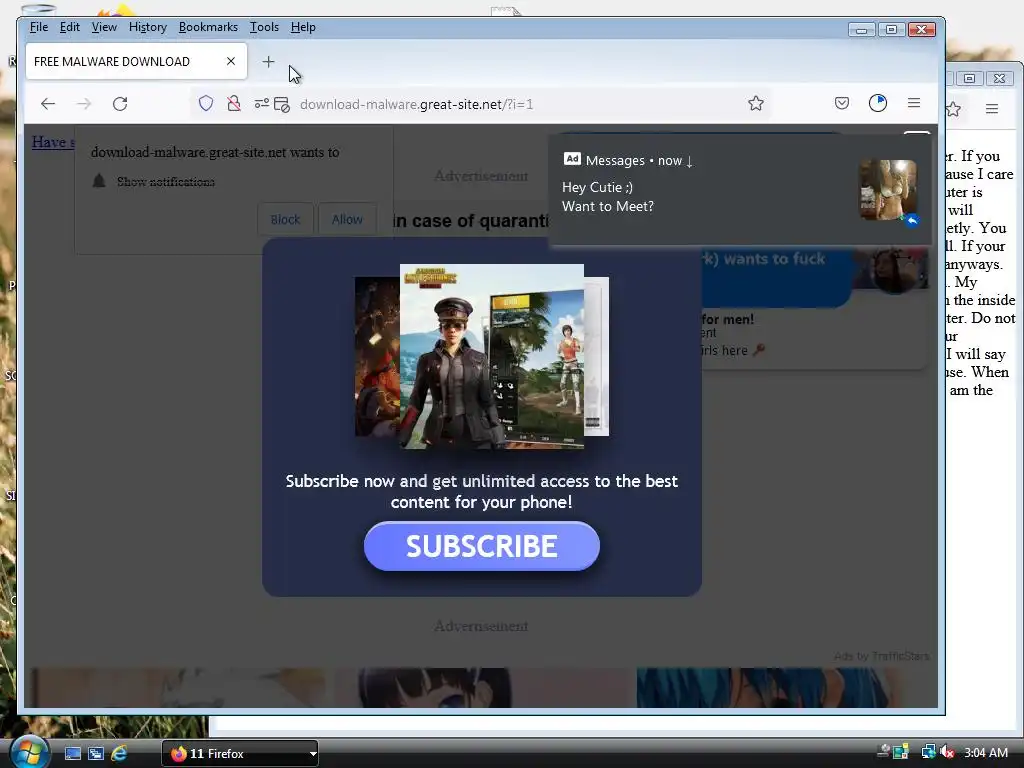Go back with the back arrow
Screen dimensions: 1024x768
[x=48, y=104]
